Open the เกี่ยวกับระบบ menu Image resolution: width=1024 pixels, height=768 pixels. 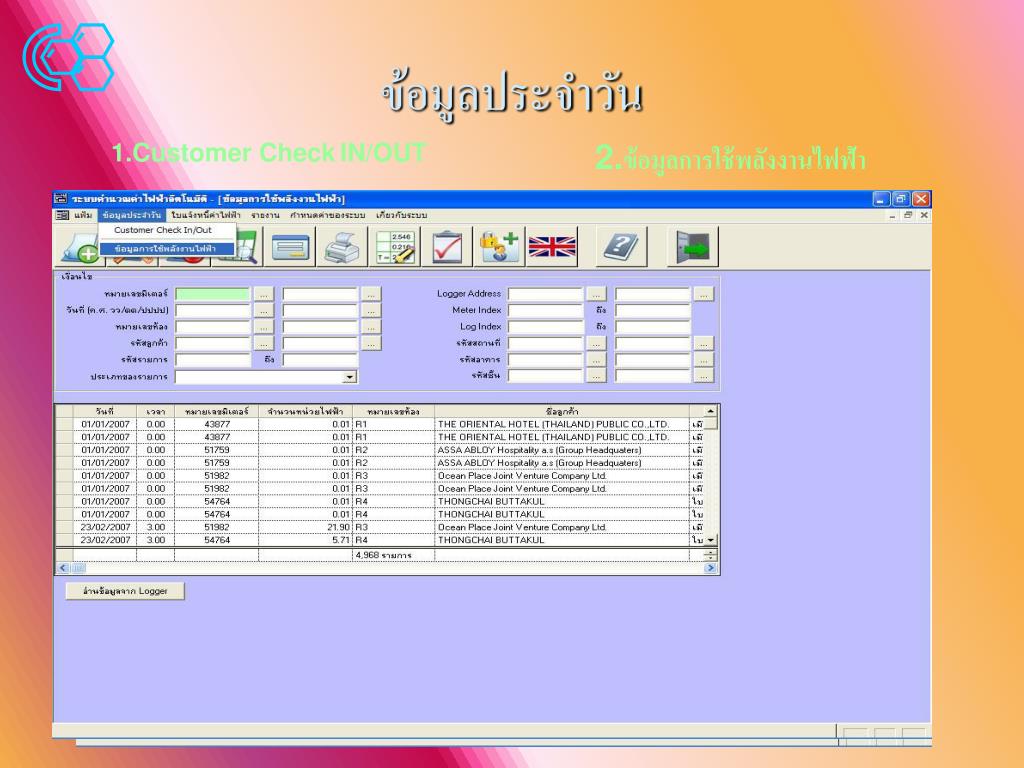coord(402,215)
